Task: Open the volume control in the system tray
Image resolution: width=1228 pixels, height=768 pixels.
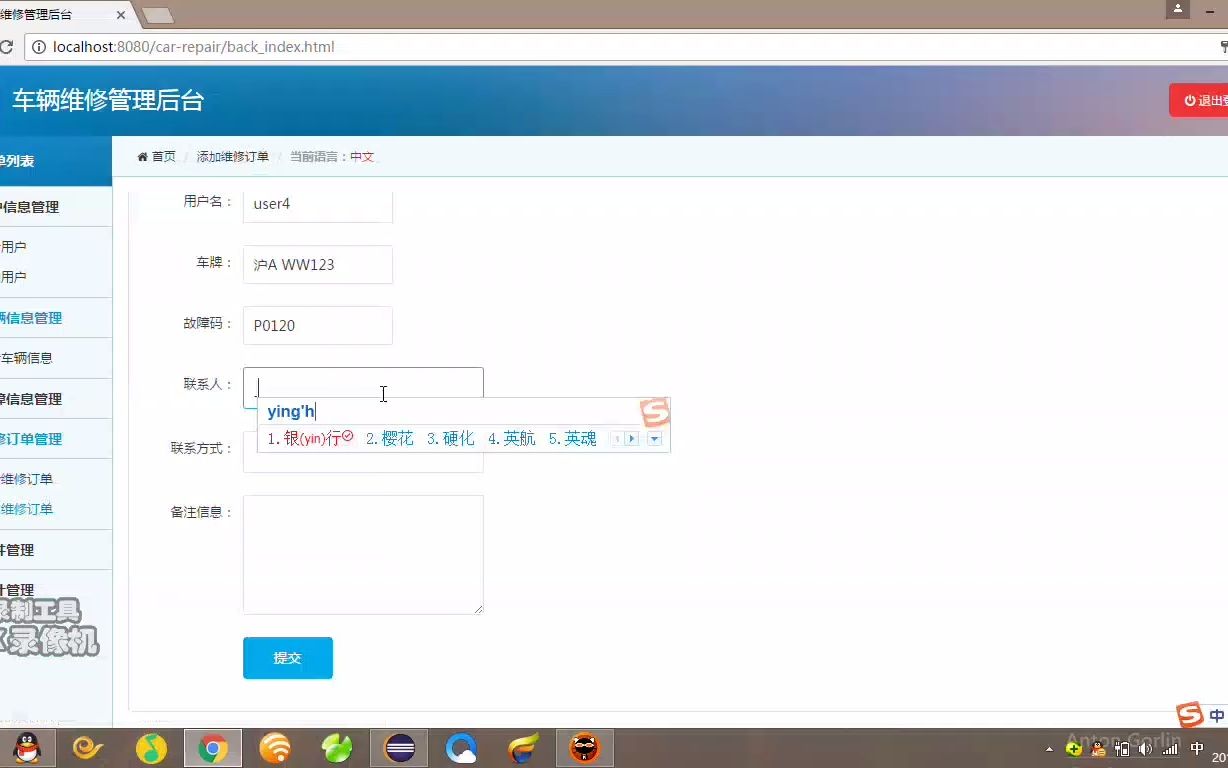Action: 1144,748
